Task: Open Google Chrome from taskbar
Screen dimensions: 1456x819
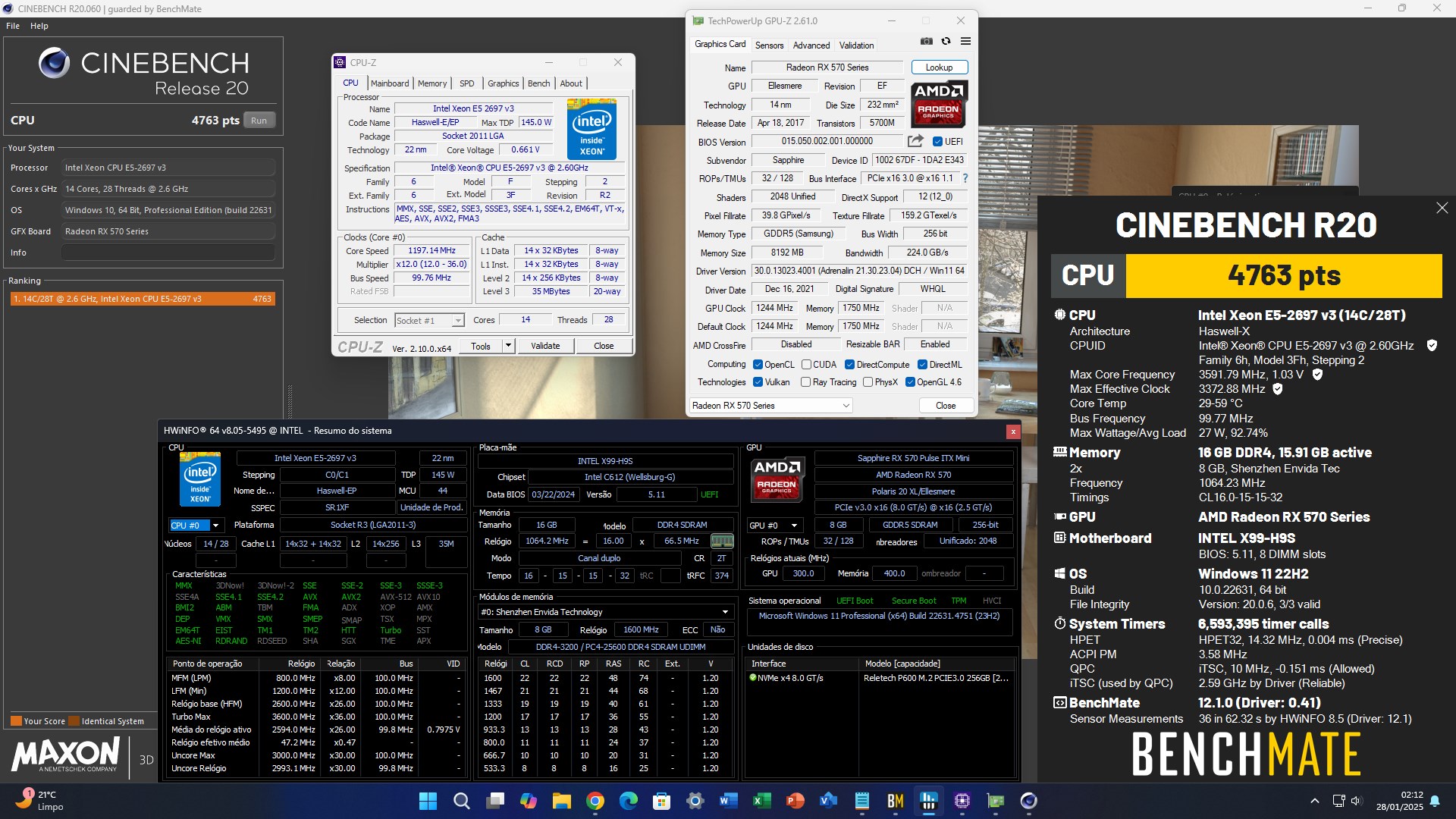Action: (x=595, y=801)
